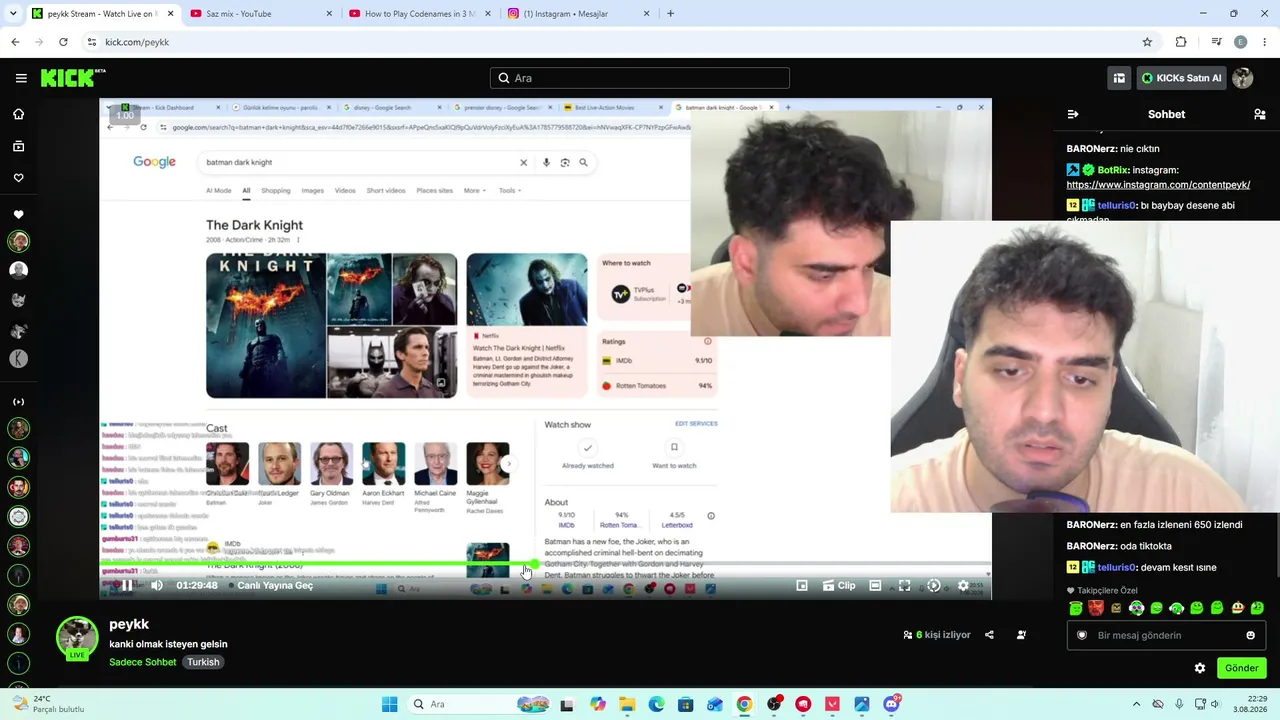This screenshot has width=1280, height=720.
Task: Jump to live with Canlı Yayına Geç
Action: [270, 585]
